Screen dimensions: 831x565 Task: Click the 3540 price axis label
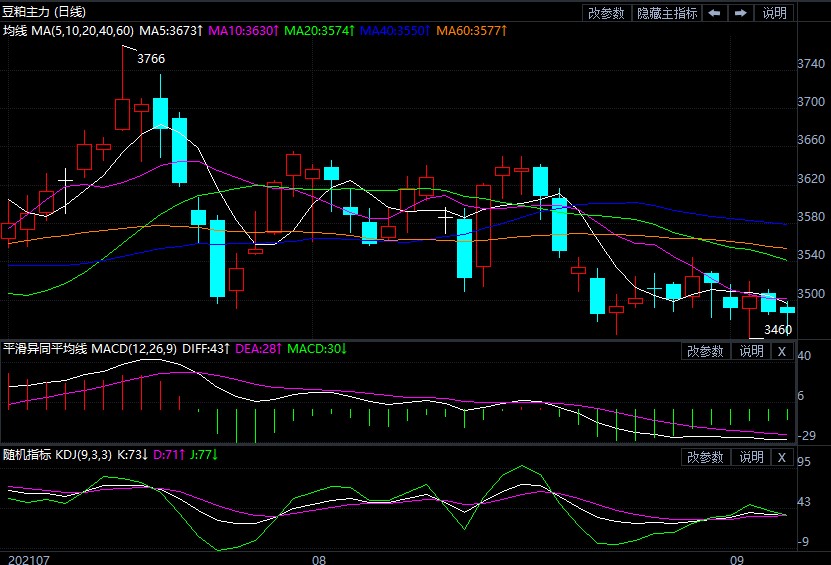click(811, 254)
